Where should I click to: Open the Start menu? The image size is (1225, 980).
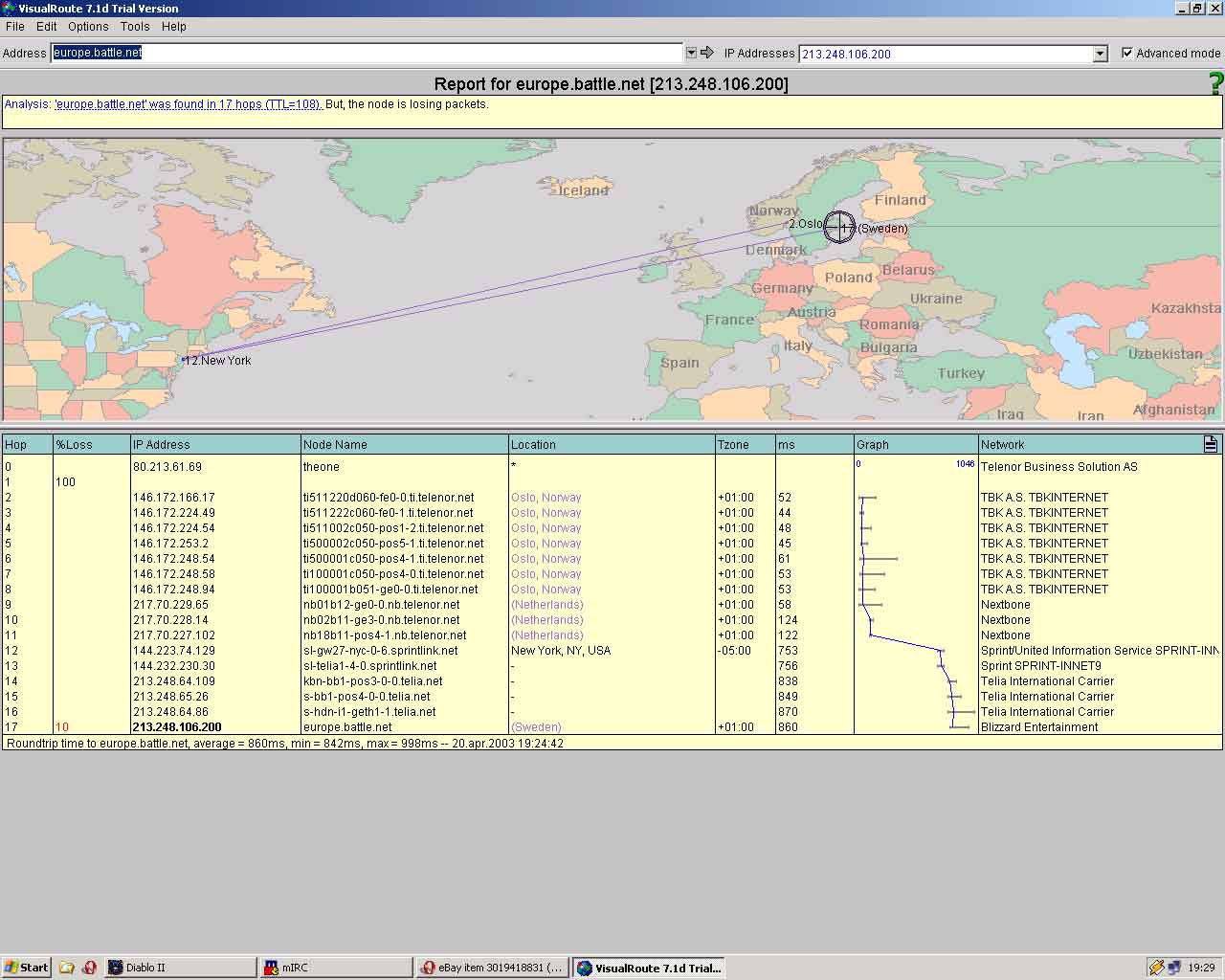click(26, 968)
